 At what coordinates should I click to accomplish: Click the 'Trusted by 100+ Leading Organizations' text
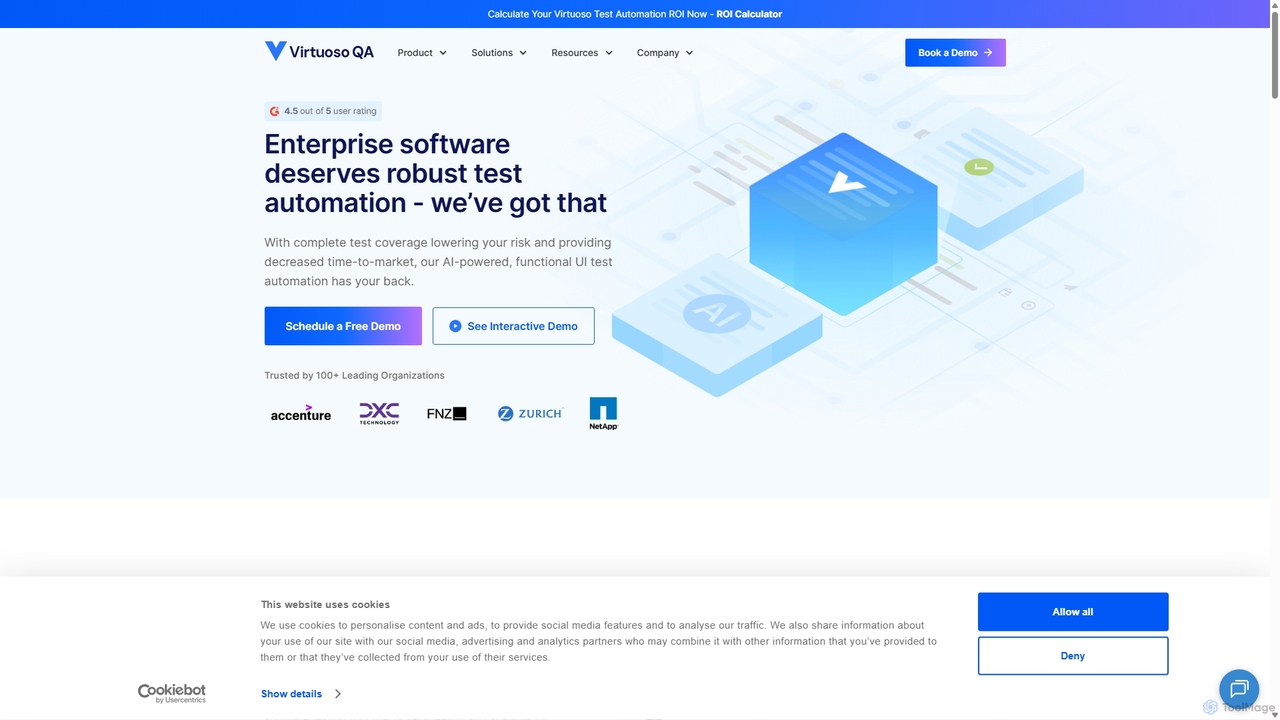354,375
